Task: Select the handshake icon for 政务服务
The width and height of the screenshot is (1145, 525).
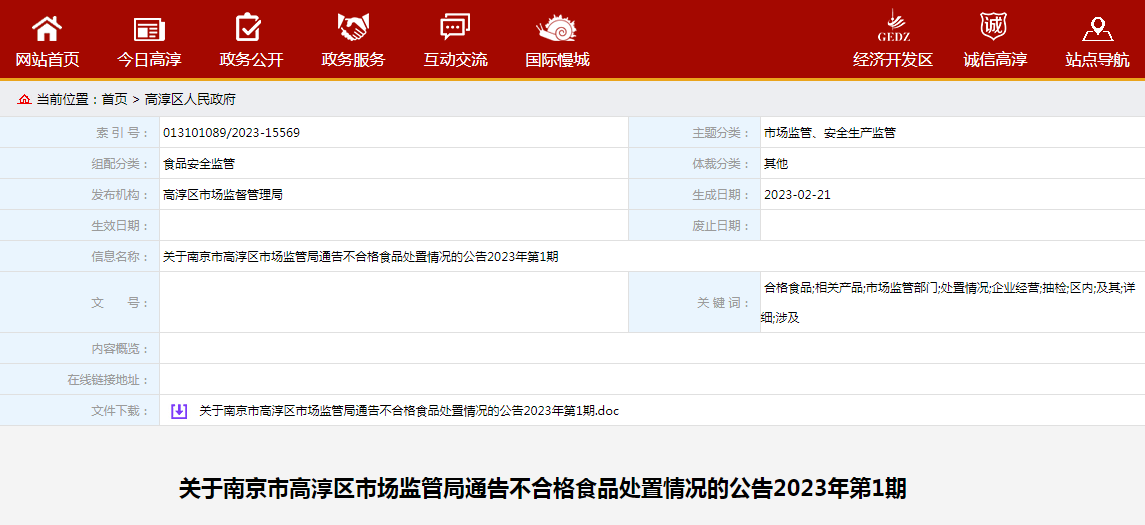Action: pos(353,28)
